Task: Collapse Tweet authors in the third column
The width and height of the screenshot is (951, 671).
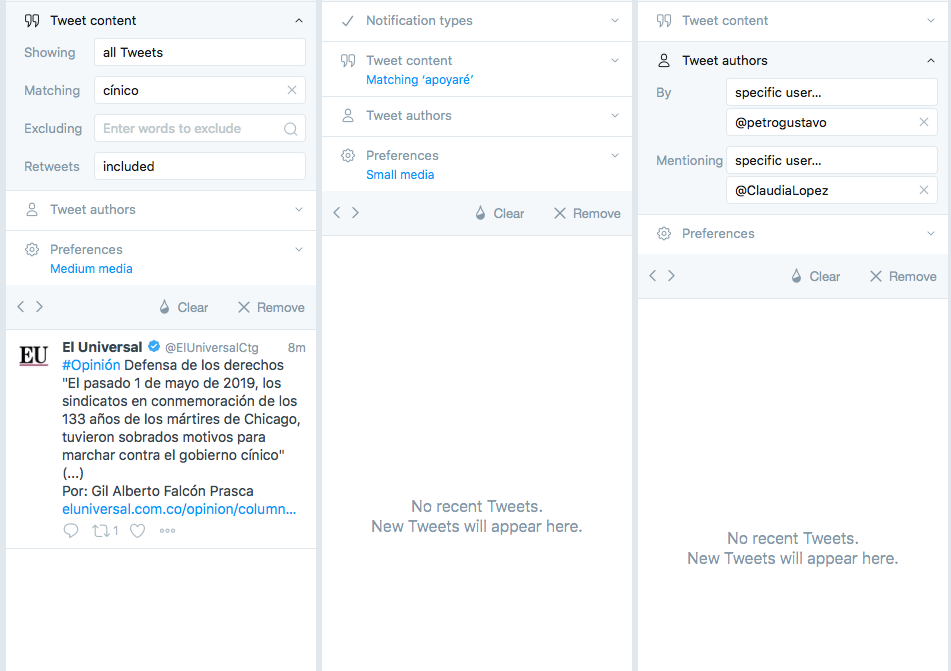Action: pos(930,61)
